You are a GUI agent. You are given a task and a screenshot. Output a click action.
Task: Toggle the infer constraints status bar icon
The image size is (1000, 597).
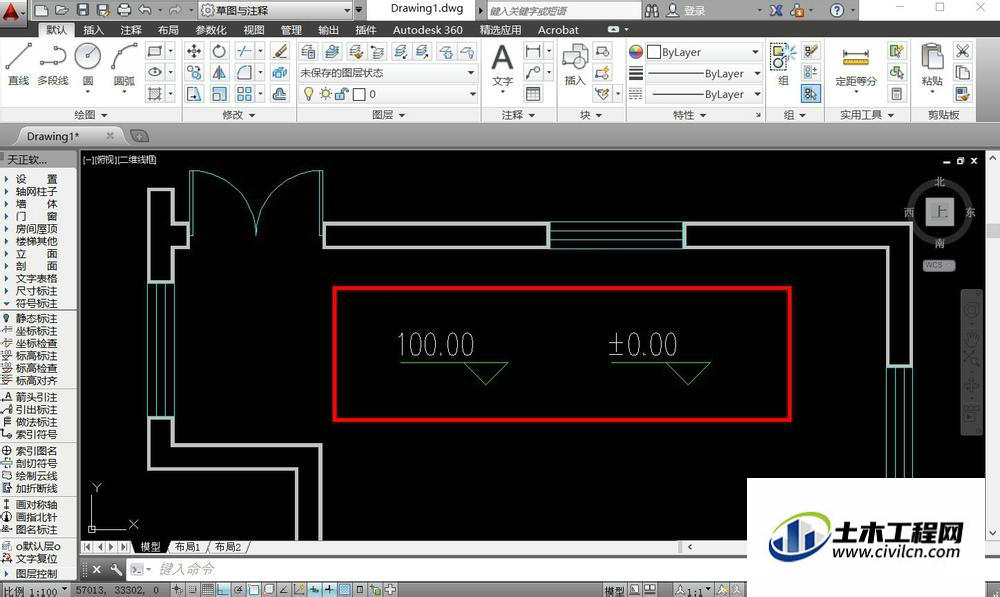click(178, 590)
